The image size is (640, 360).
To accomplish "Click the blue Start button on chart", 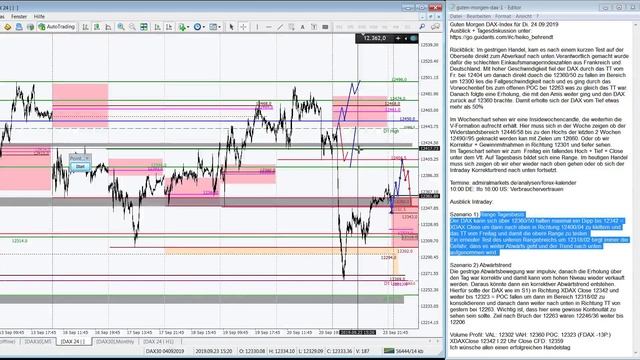I will pyautogui.click(x=80, y=167).
